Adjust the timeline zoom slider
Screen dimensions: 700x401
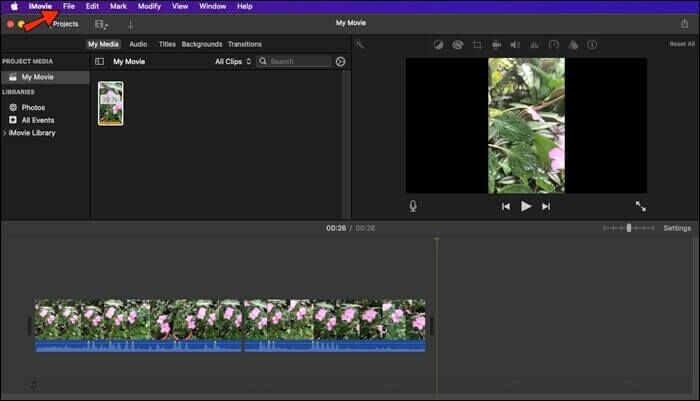[628, 228]
